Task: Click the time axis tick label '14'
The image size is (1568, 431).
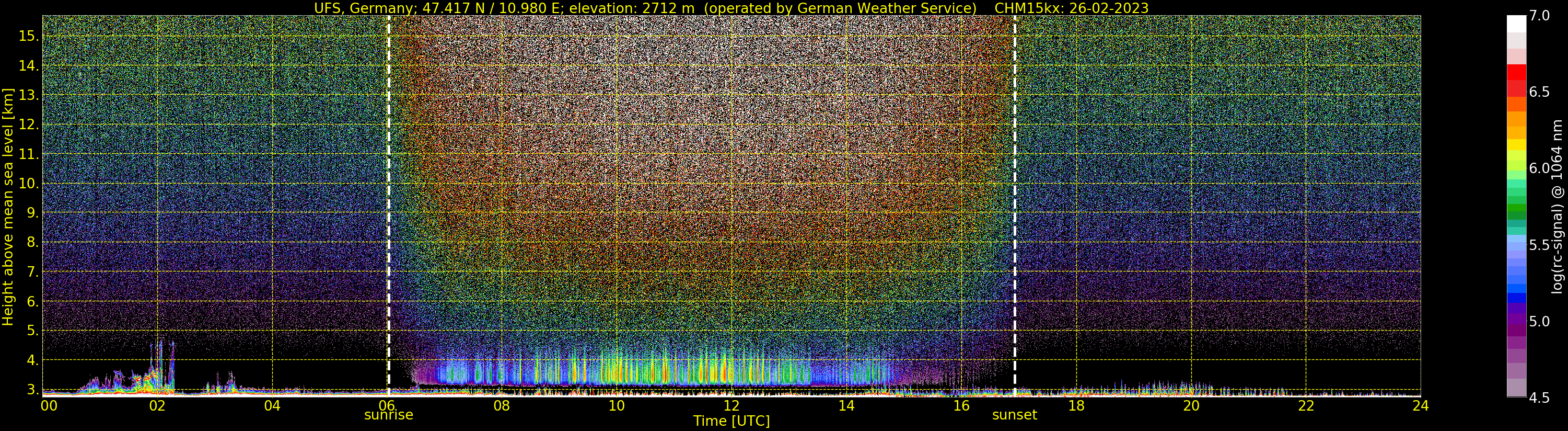Action: tap(846, 405)
